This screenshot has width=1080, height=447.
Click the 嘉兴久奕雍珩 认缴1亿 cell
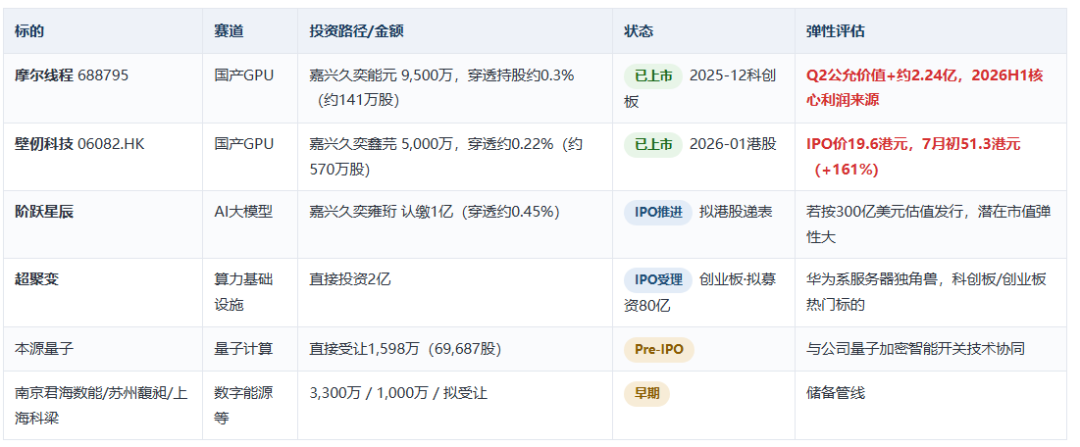coord(455,225)
